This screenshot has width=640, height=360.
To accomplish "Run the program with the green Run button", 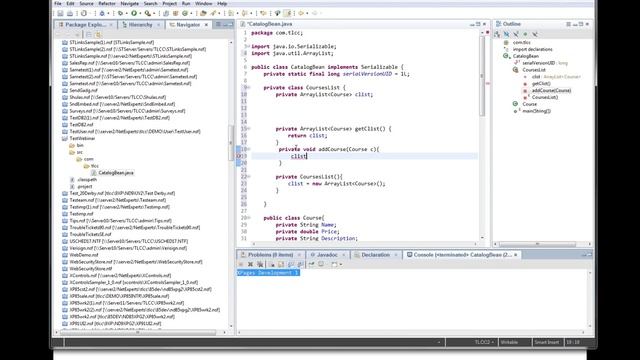I will pos(134,13).
